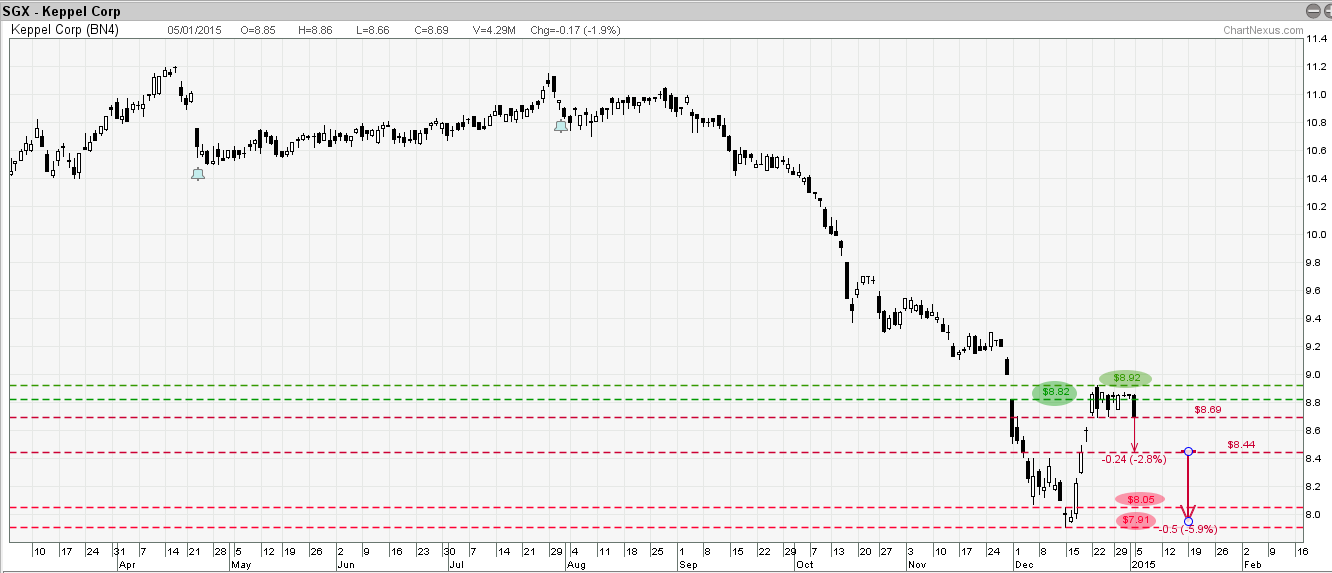Click the bell alert icon near late April

198,174
